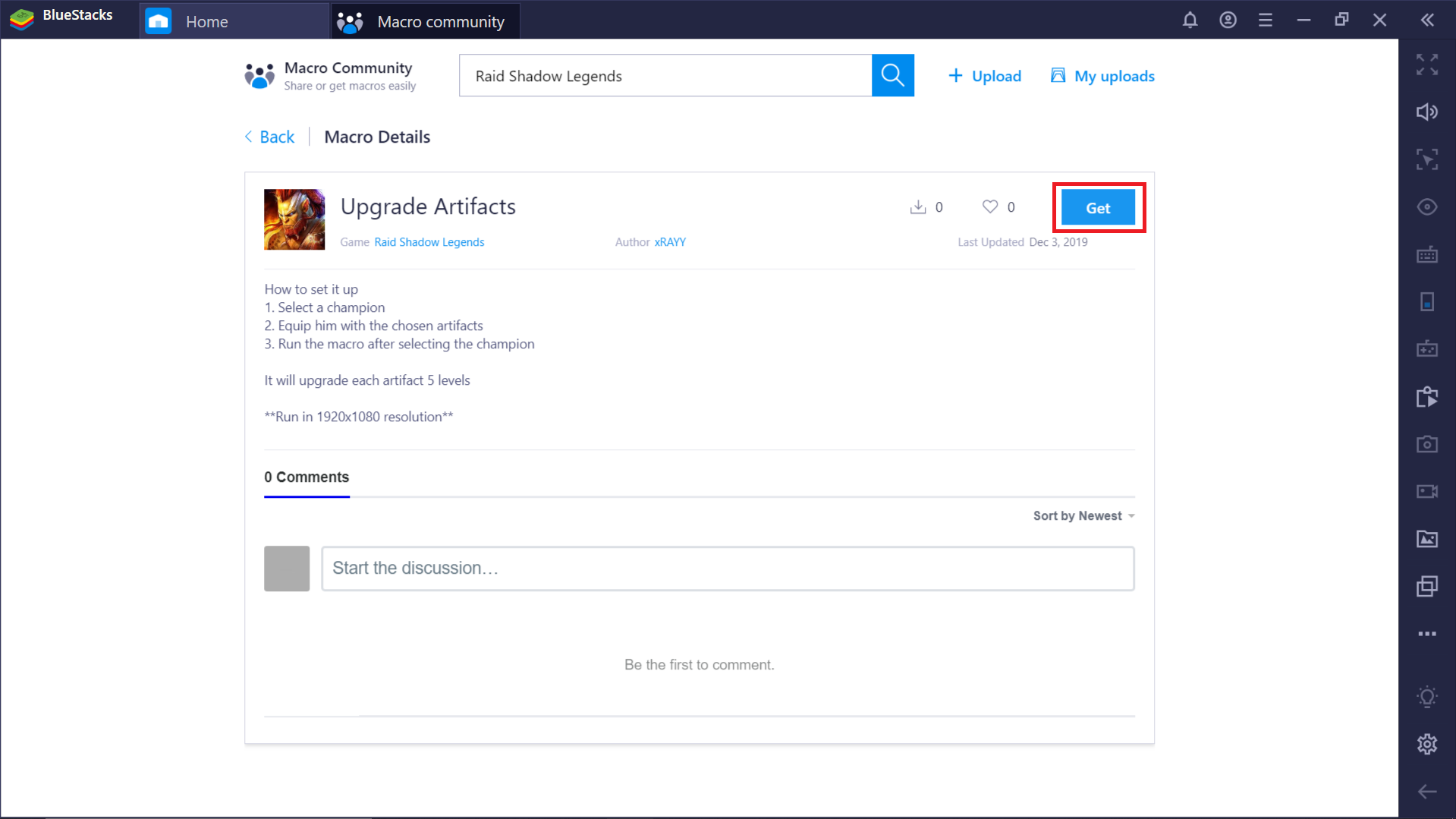The image size is (1456, 819).
Task: Select the Macro community tab
Action: pos(425,21)
